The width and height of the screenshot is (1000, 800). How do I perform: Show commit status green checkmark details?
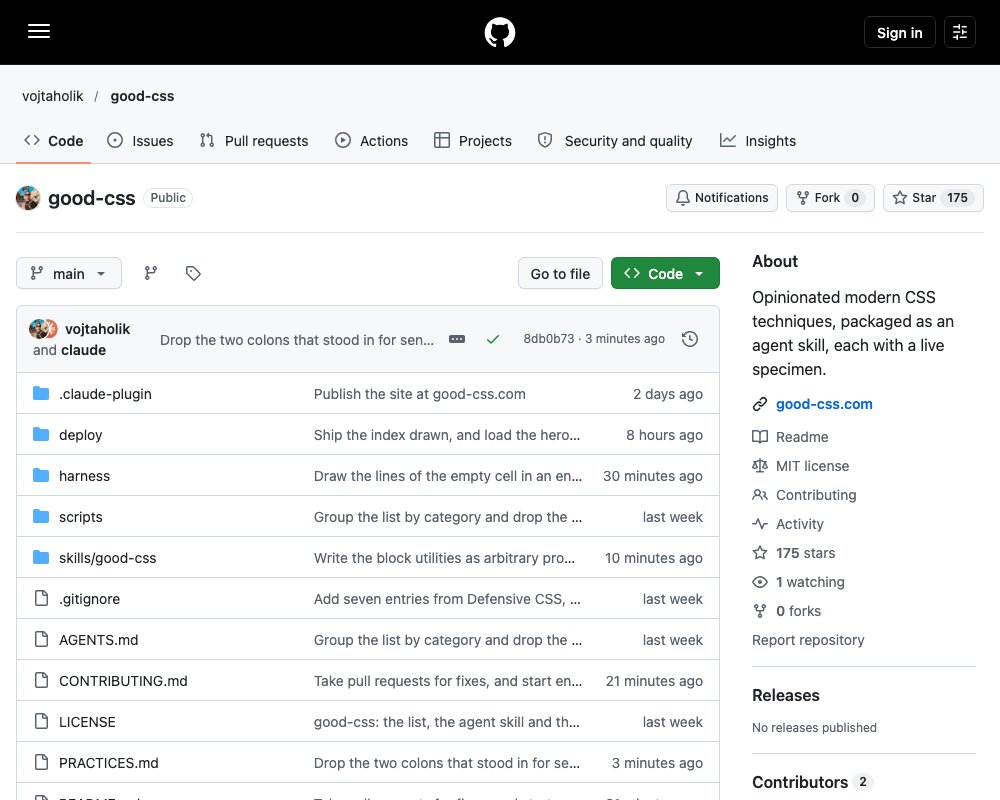492,339
